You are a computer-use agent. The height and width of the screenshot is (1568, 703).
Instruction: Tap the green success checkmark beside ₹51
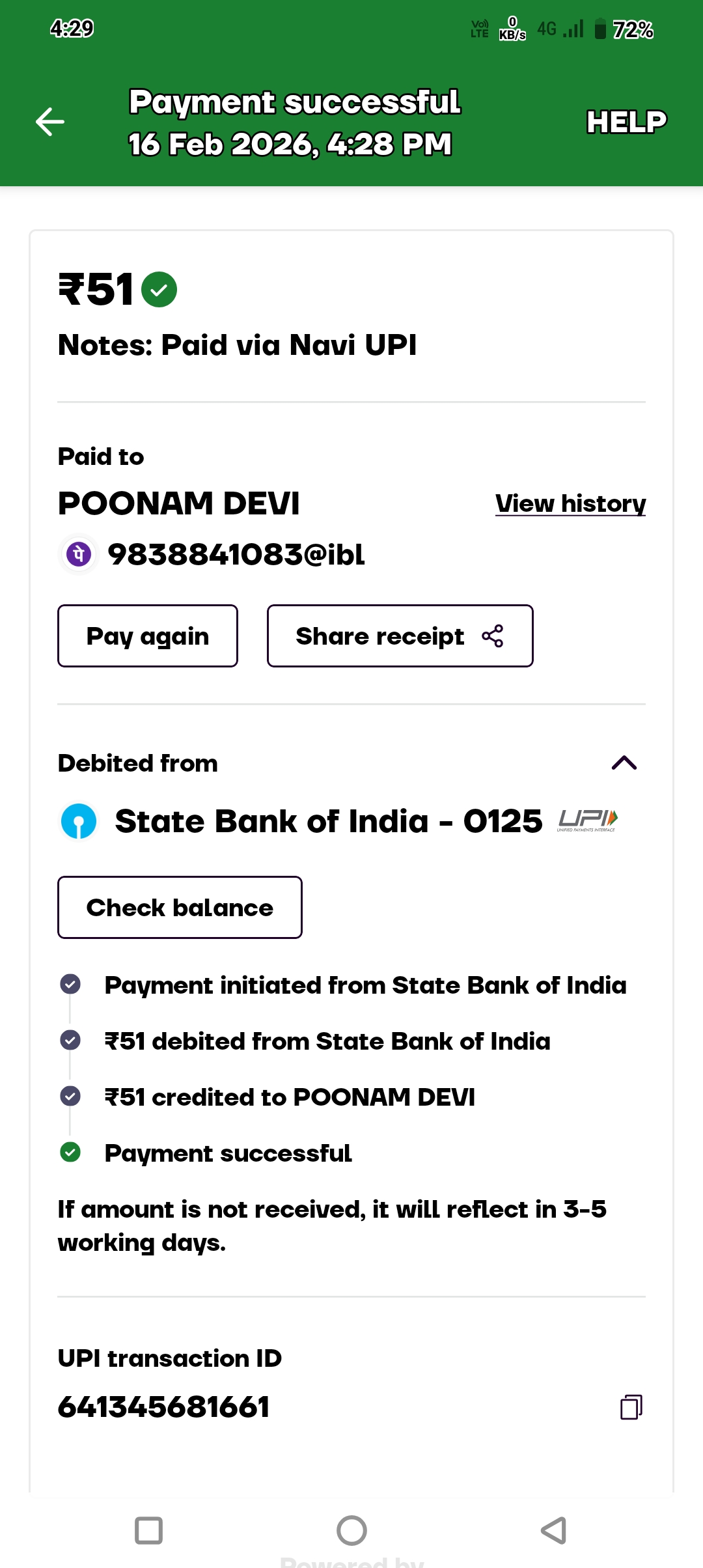(x=159, y=289)
